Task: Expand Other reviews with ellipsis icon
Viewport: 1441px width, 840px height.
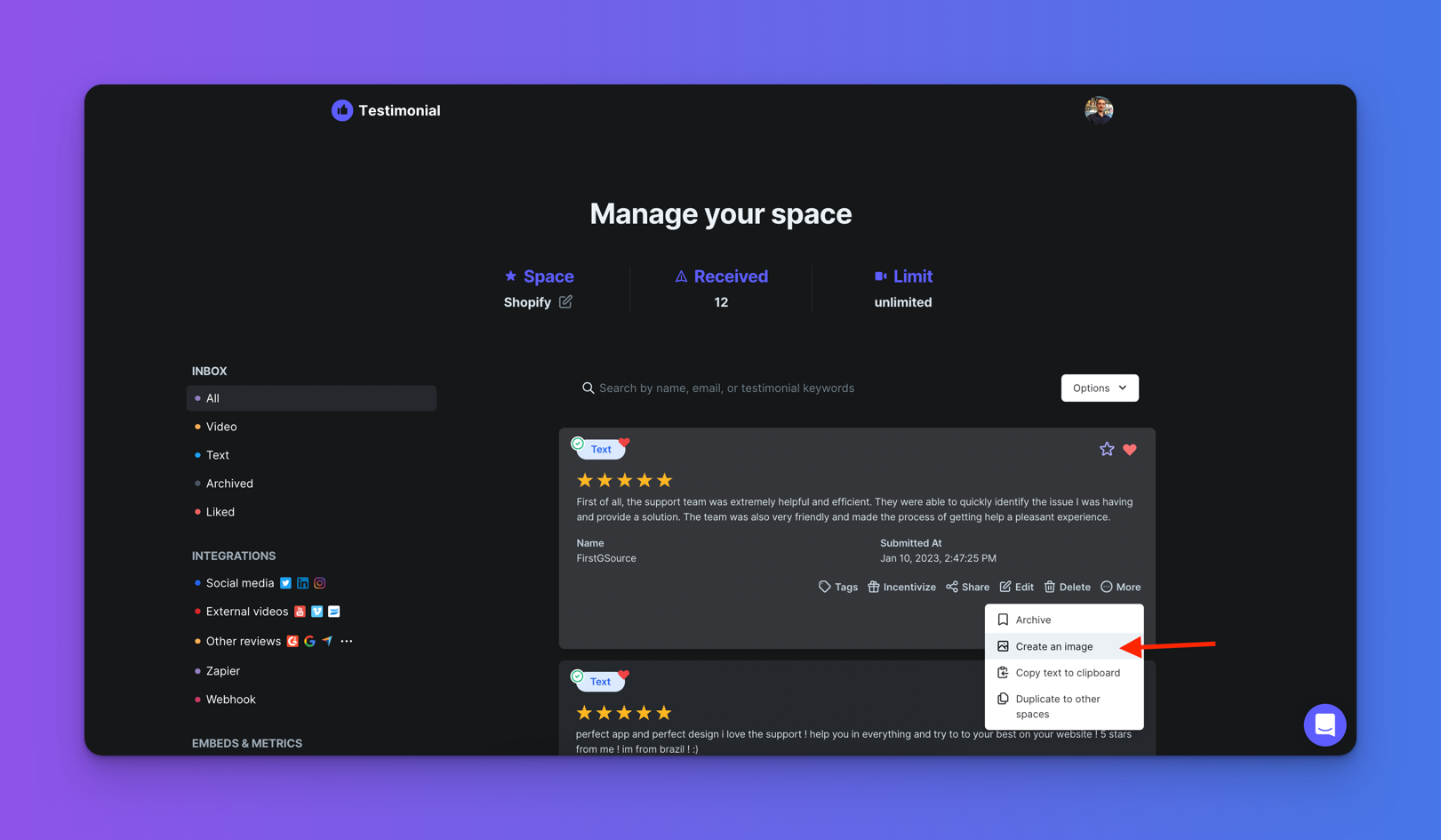Action: point(347,641)
